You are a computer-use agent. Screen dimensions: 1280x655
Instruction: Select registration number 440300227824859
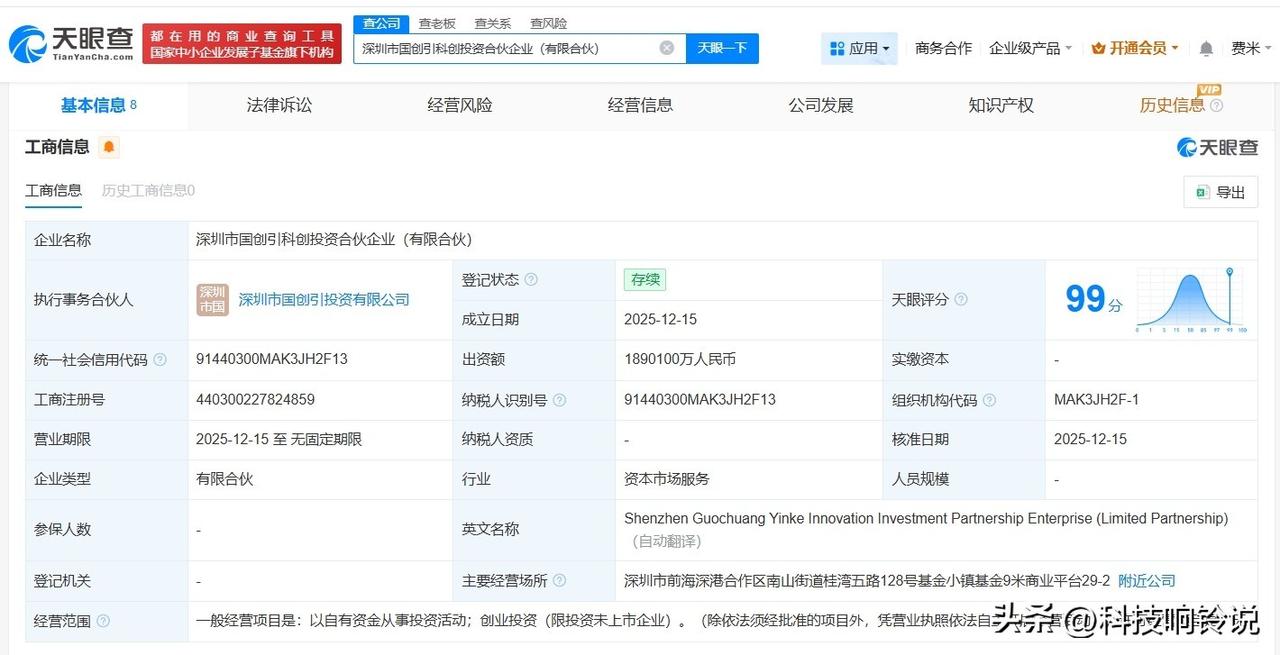coord(255,399)
